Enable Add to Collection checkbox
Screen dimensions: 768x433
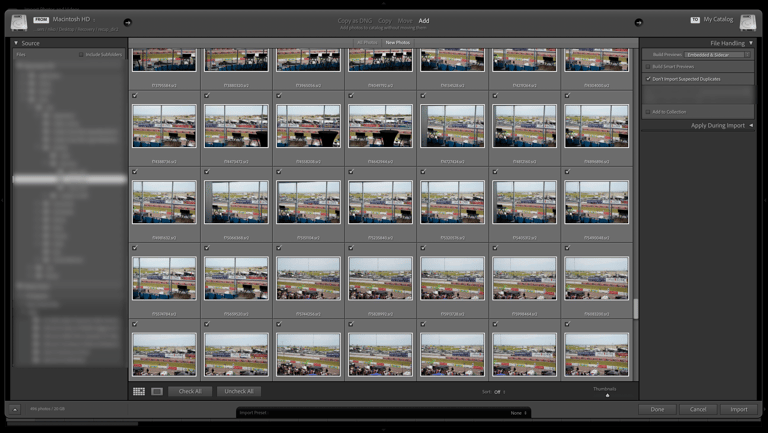[648, 112]
